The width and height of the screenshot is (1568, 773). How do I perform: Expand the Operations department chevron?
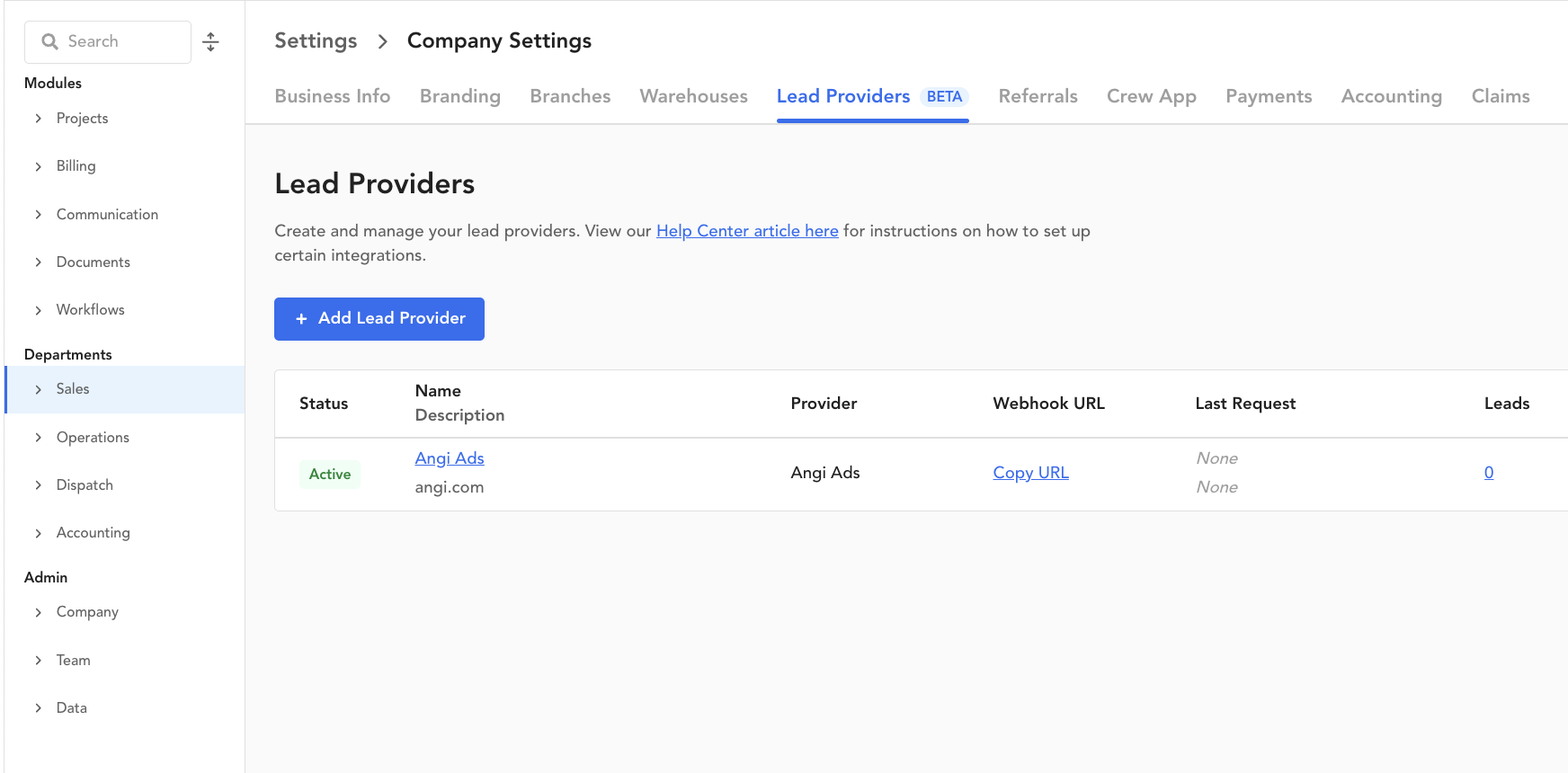pyautogui.click(x=38, y=438)
